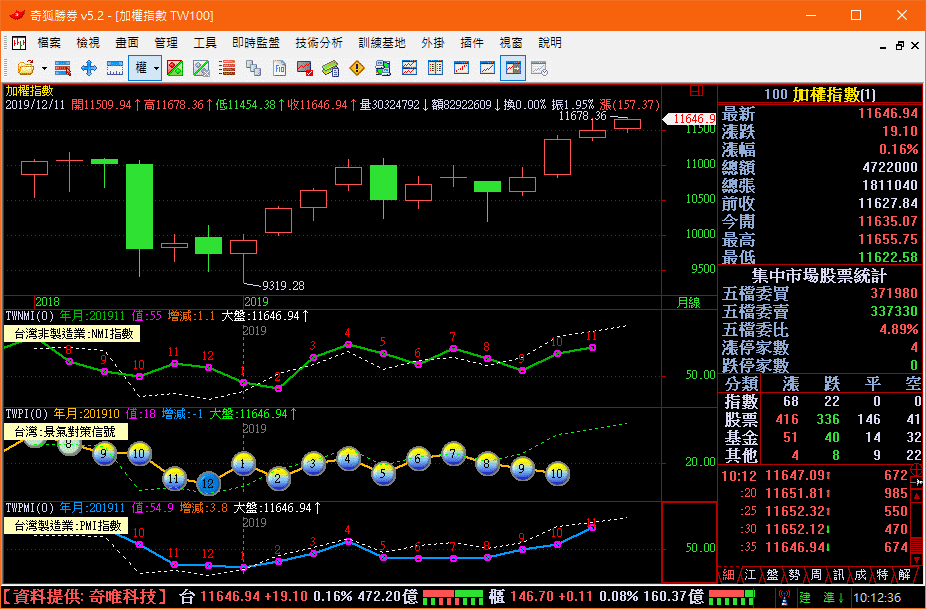
Task: Expand the arrow beside the folder icon
Action: (x=44, y=69)
